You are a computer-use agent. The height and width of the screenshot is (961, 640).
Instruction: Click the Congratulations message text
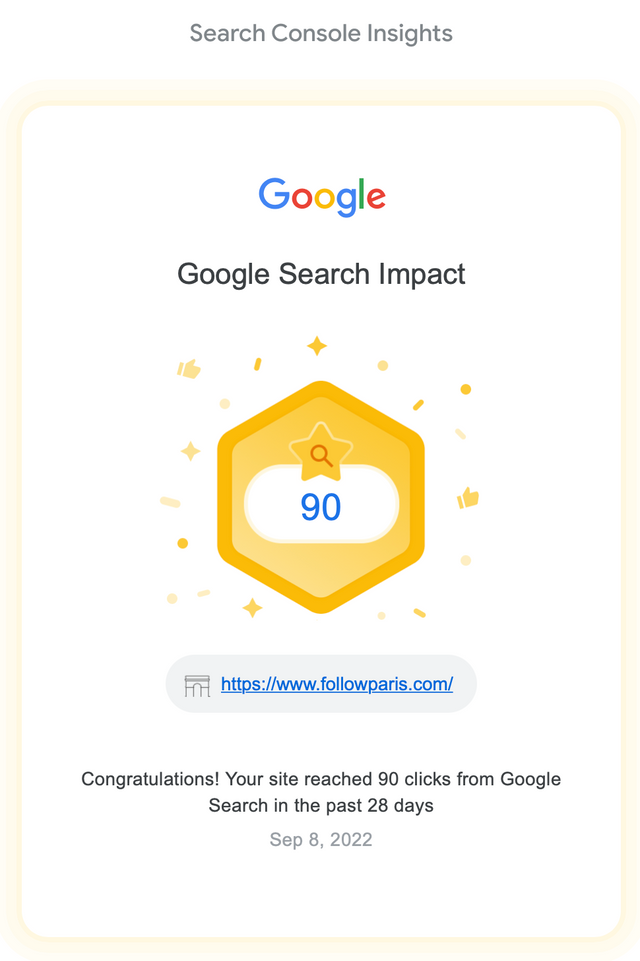(321, 792)
